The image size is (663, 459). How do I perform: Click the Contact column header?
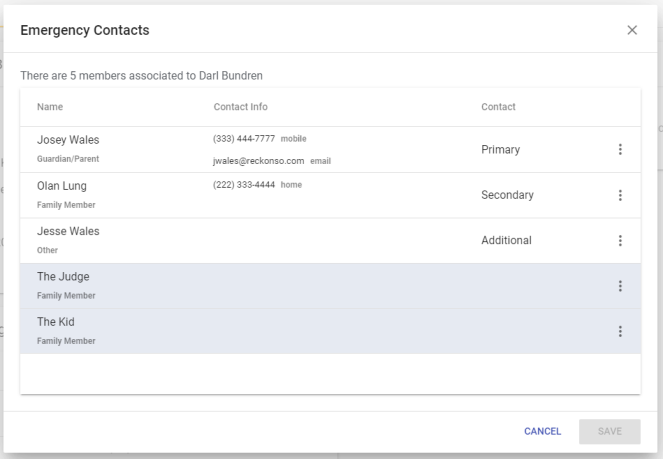tap(498, 107)
